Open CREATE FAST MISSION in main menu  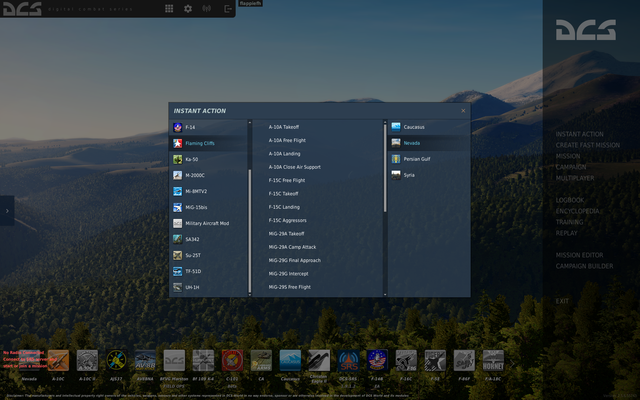[587, 145]
